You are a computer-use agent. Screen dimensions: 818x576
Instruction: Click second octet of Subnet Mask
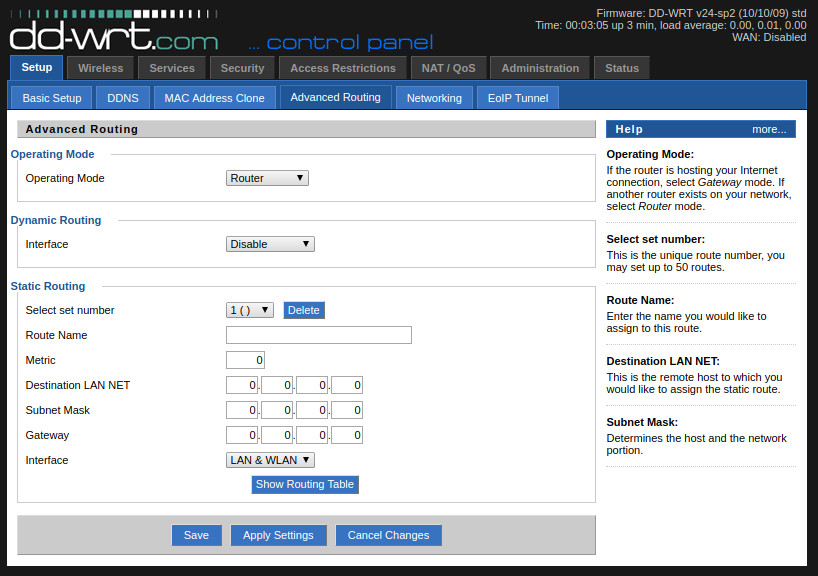coord(277,410)
